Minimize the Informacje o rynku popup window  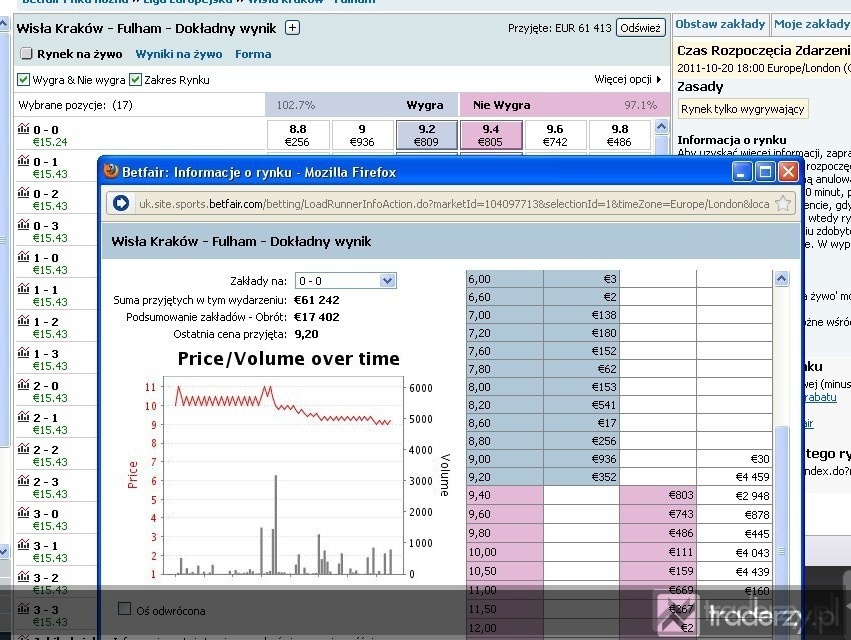741,173
